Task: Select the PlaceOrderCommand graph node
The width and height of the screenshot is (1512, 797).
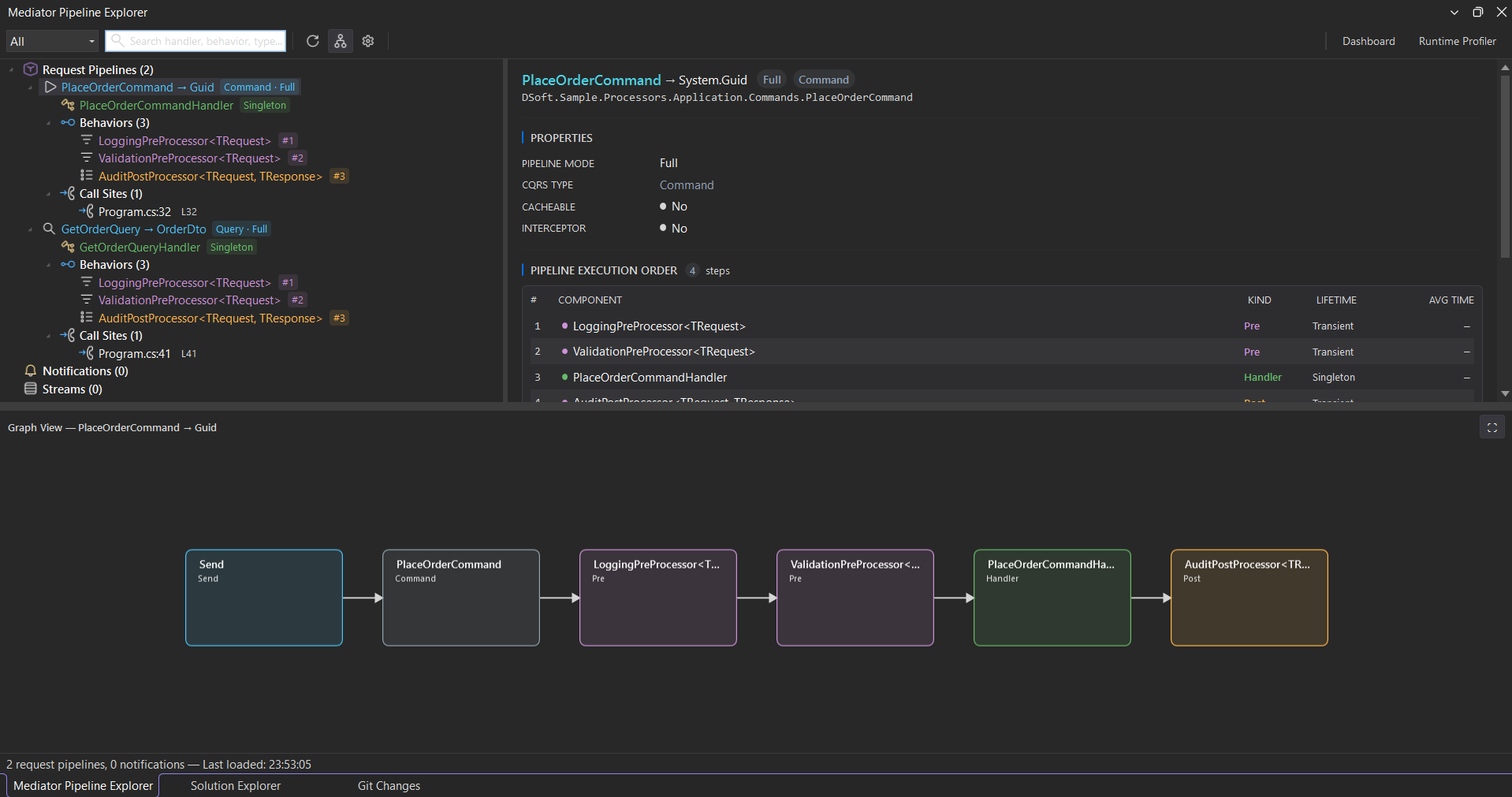Action: click(461, 598)
